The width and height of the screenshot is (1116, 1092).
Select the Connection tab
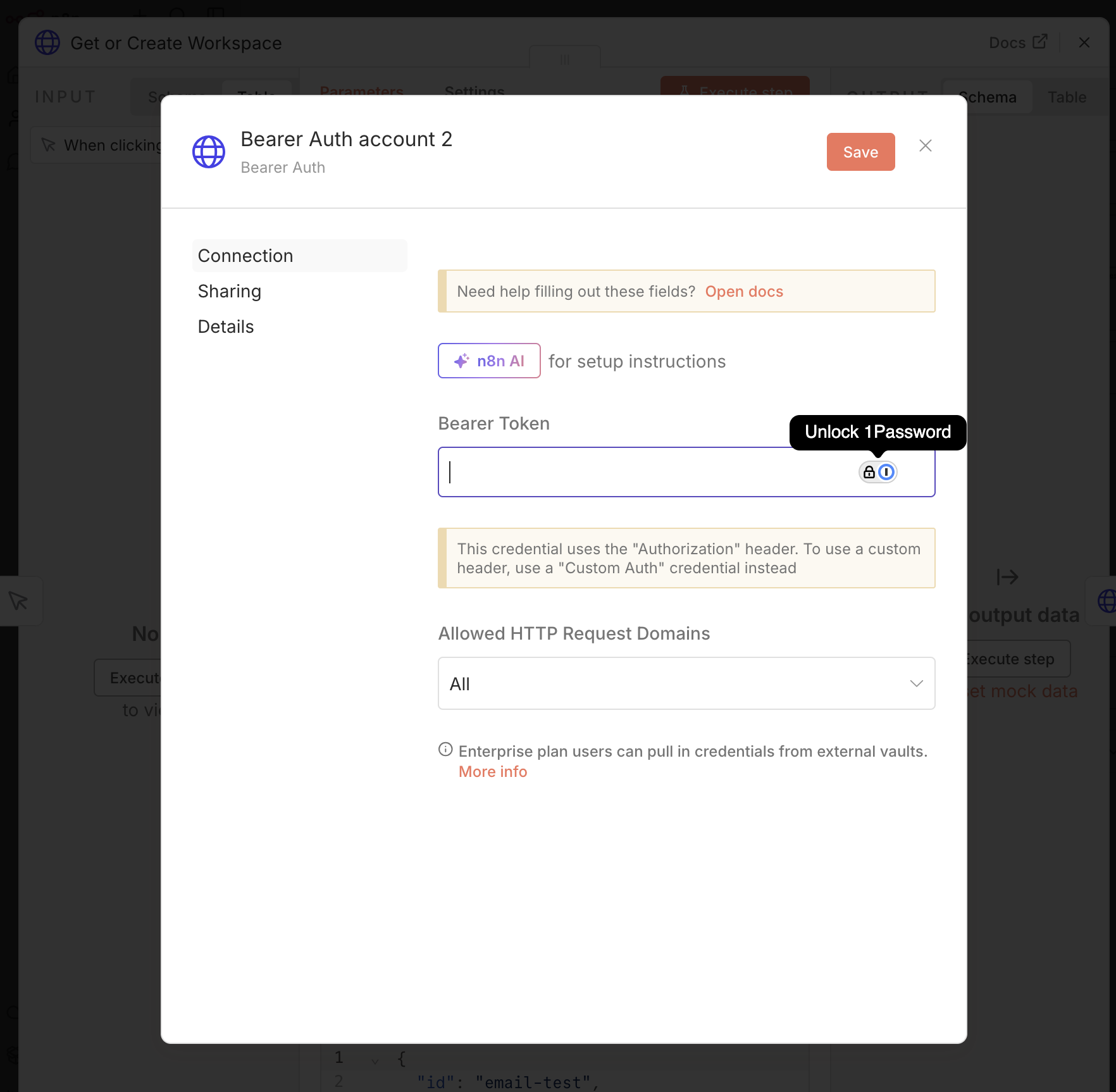click(245, 256)
